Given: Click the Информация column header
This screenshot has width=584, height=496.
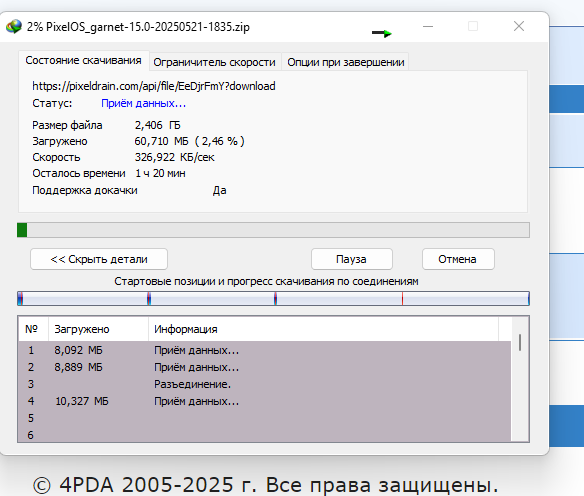Looking at the screenshot, I should 323,329.
